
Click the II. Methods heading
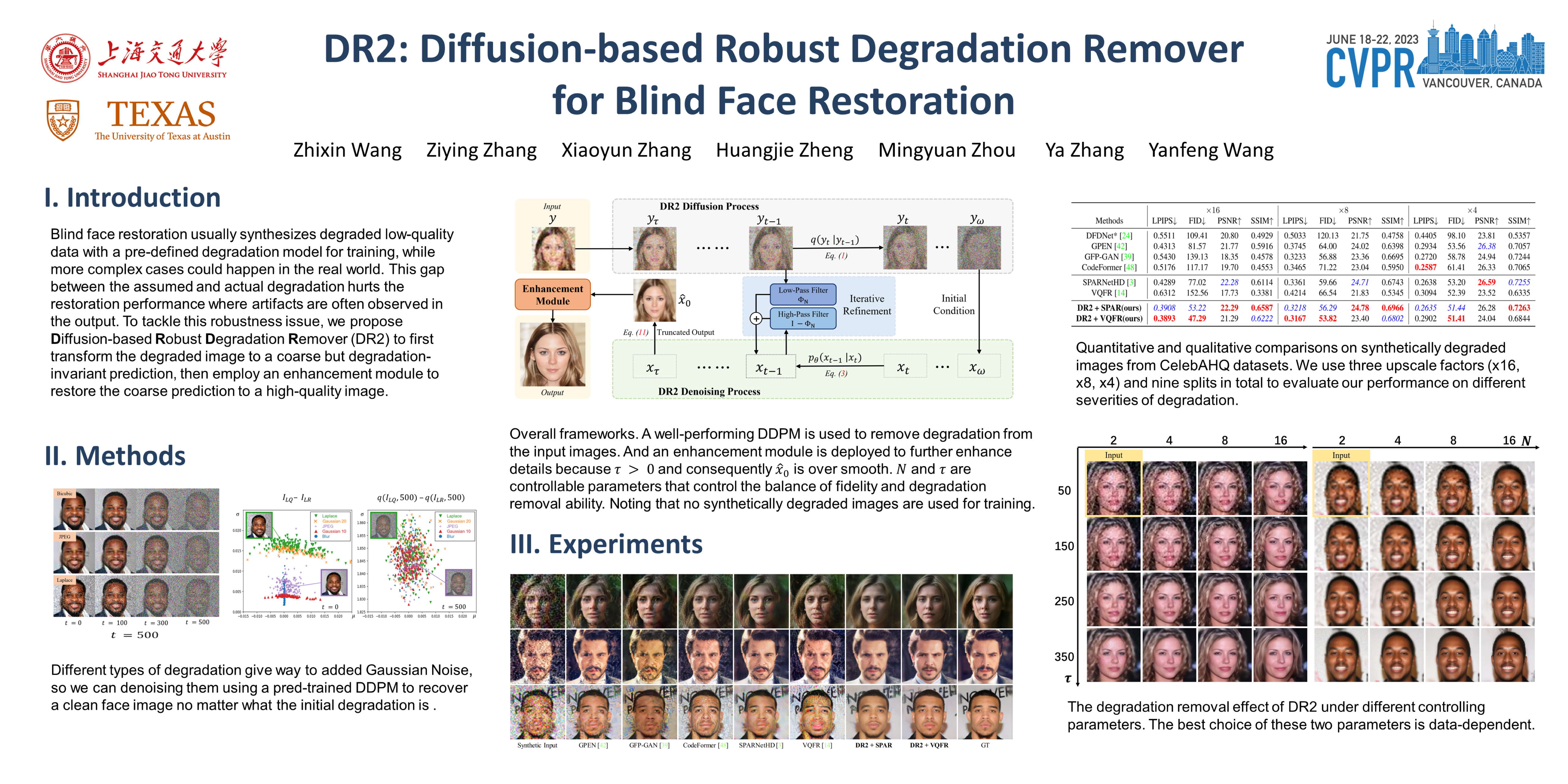[x=115, y=456]
